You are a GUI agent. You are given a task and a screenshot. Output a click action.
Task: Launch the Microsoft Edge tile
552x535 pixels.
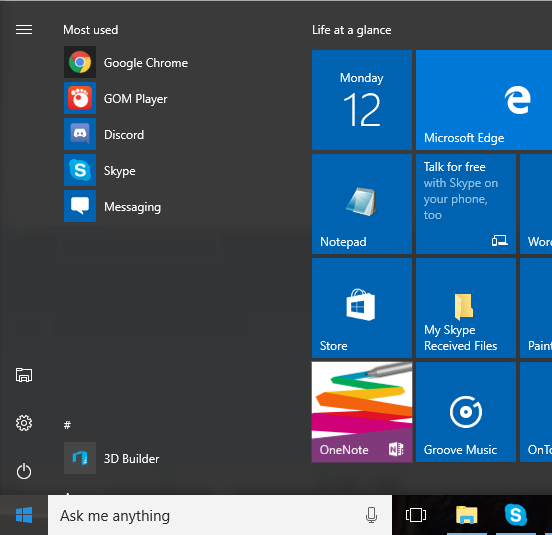coord(484,100)
